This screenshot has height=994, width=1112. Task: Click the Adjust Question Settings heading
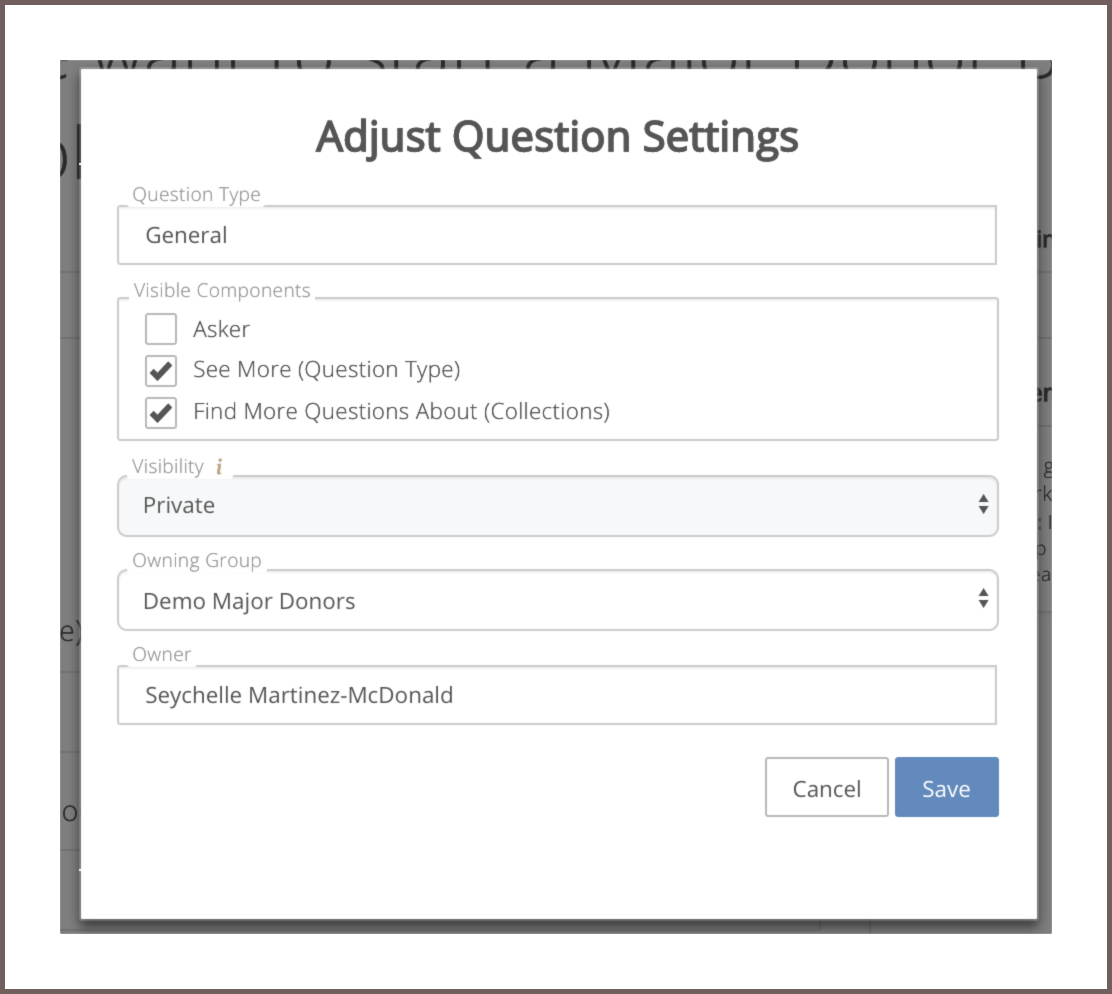click(557, 136)
